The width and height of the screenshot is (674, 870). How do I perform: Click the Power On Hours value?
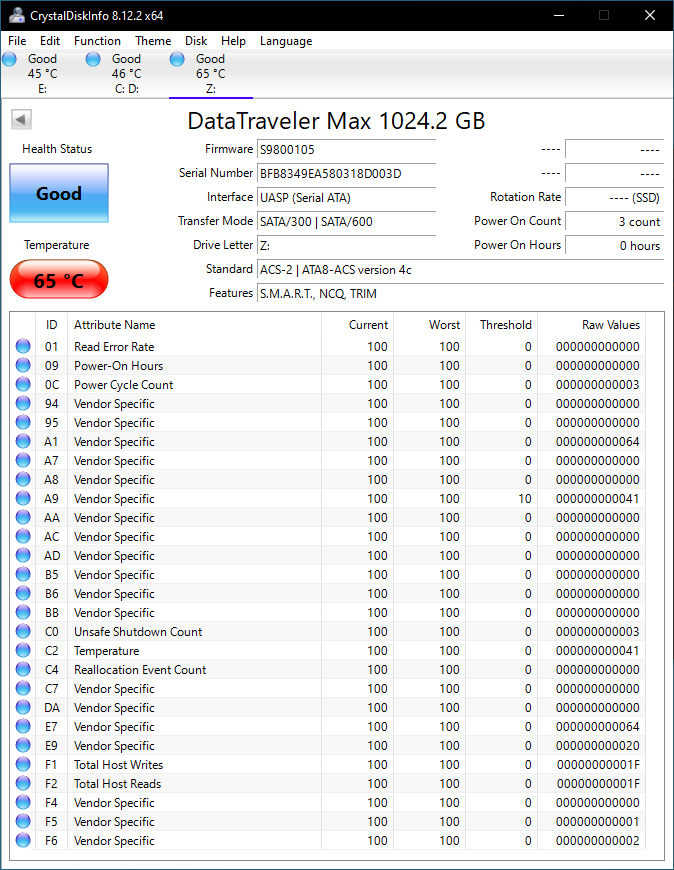[x=615, y=245]
